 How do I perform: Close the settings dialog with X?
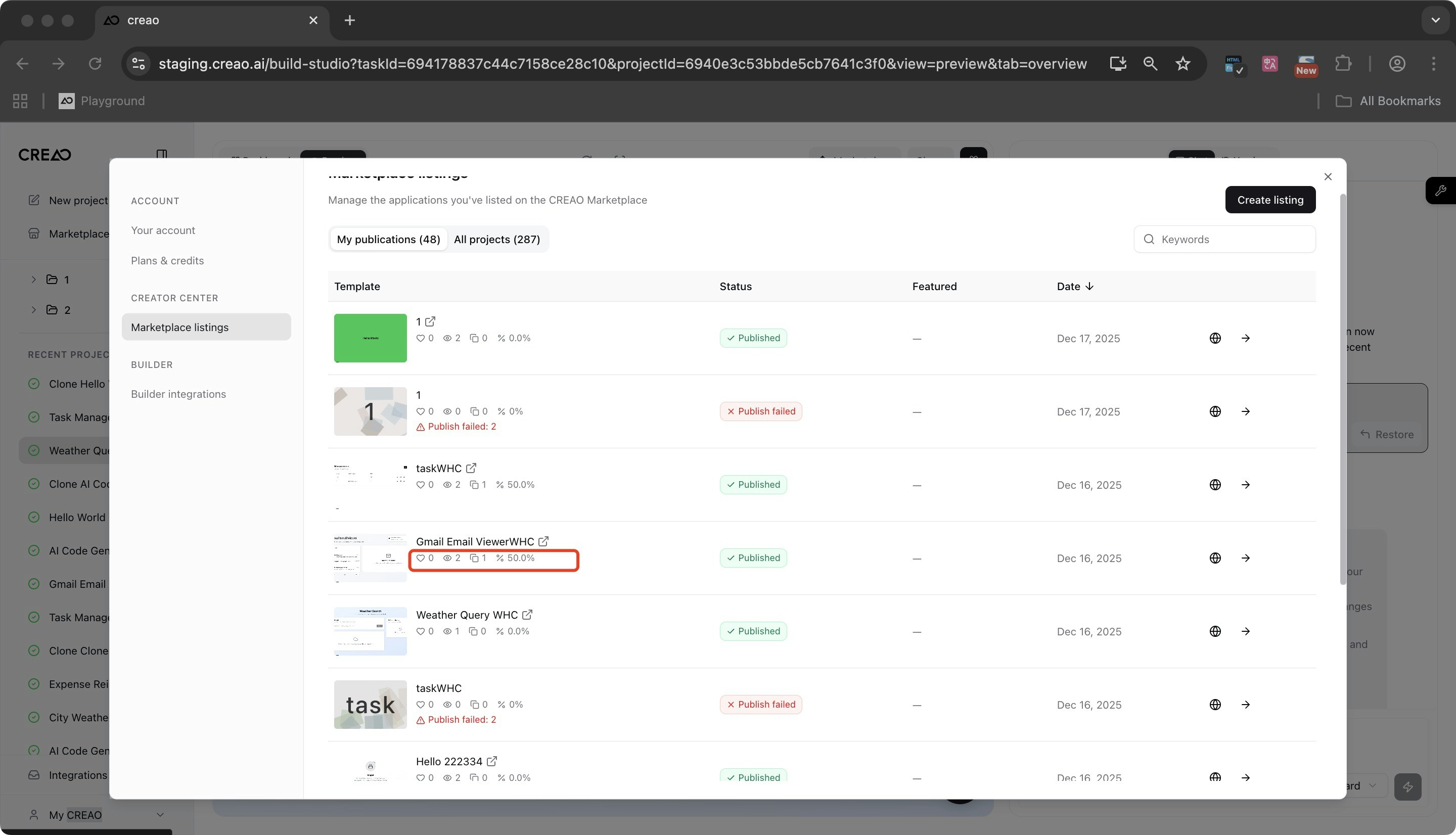pyautogui.click(x=1328, y=176)
